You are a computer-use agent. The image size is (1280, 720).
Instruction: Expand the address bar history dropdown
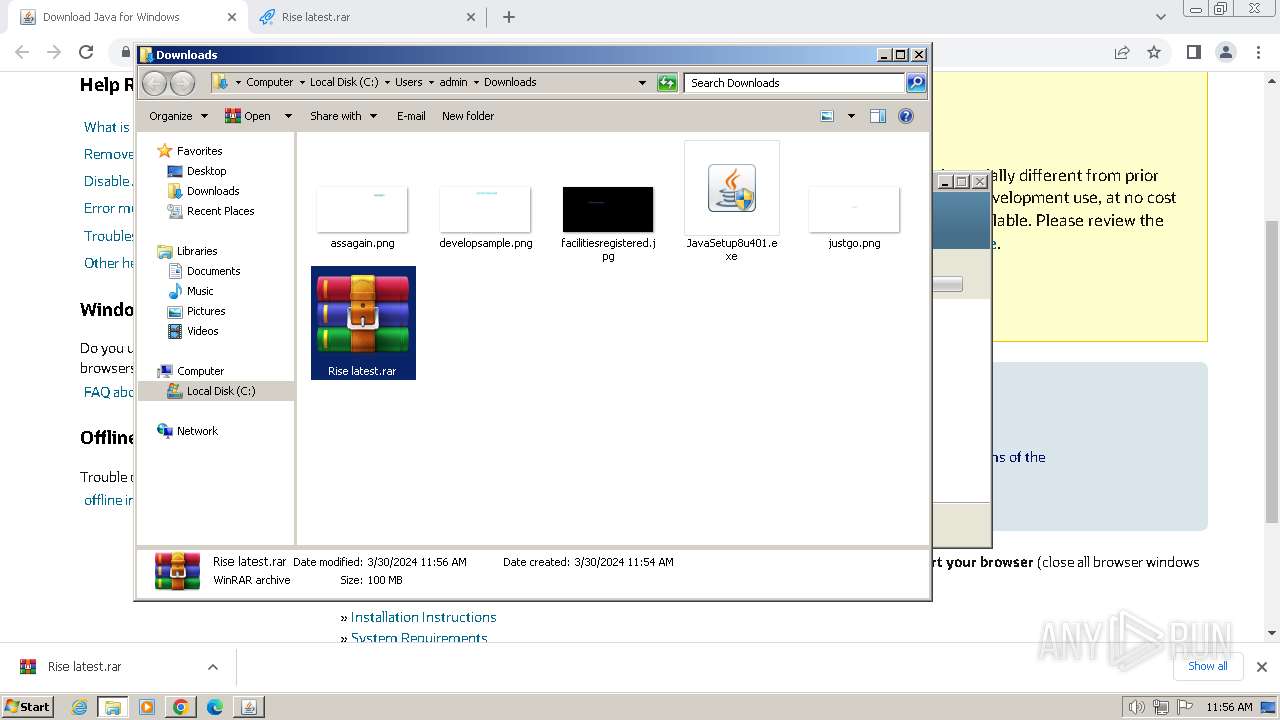[x=642, y=83]
